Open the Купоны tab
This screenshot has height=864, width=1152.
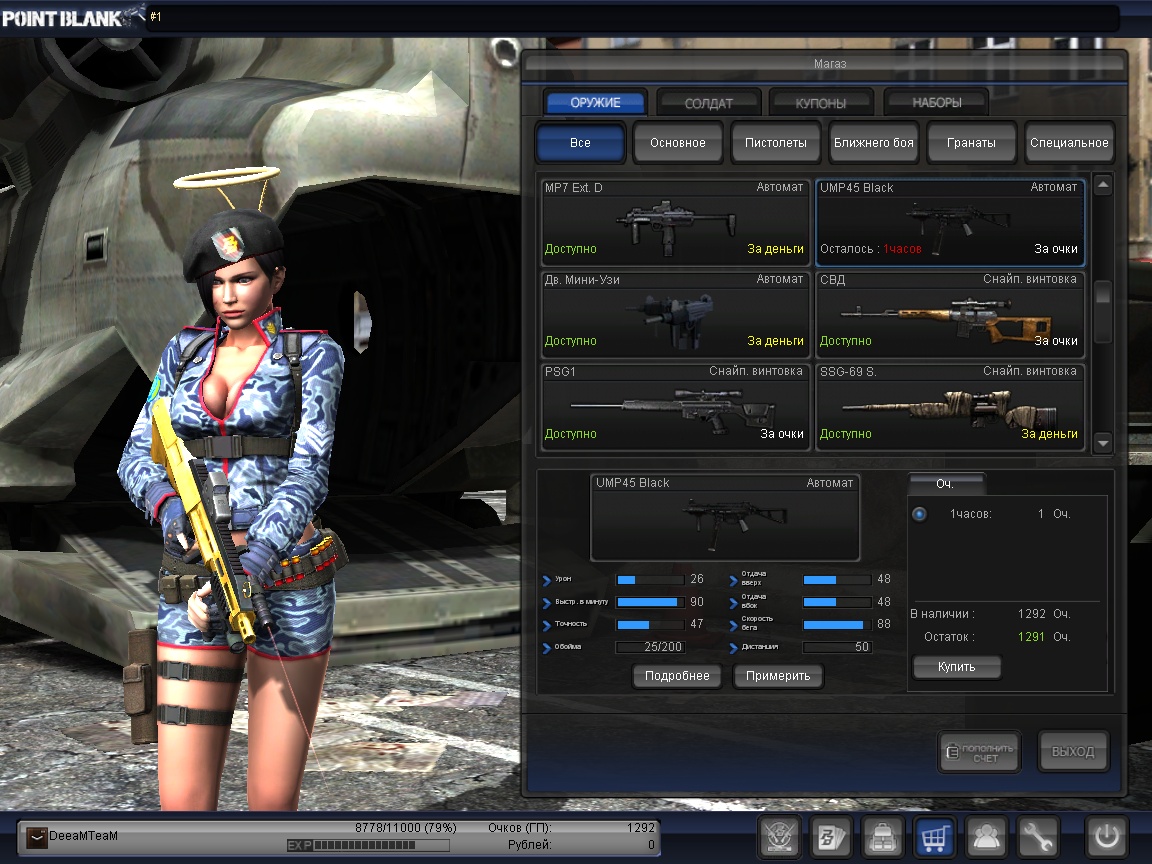click(820, 103)
